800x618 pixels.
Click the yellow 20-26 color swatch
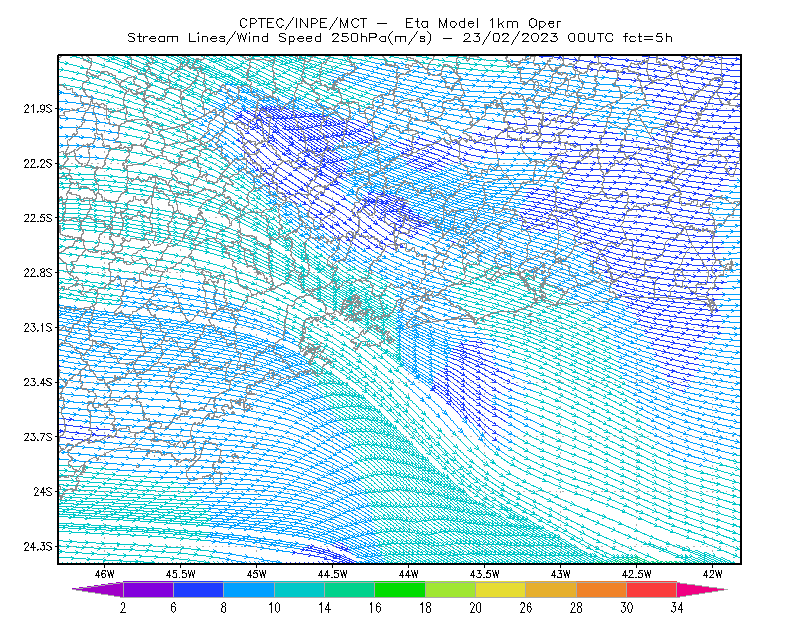pyautogui.click(x=501, y=589)
